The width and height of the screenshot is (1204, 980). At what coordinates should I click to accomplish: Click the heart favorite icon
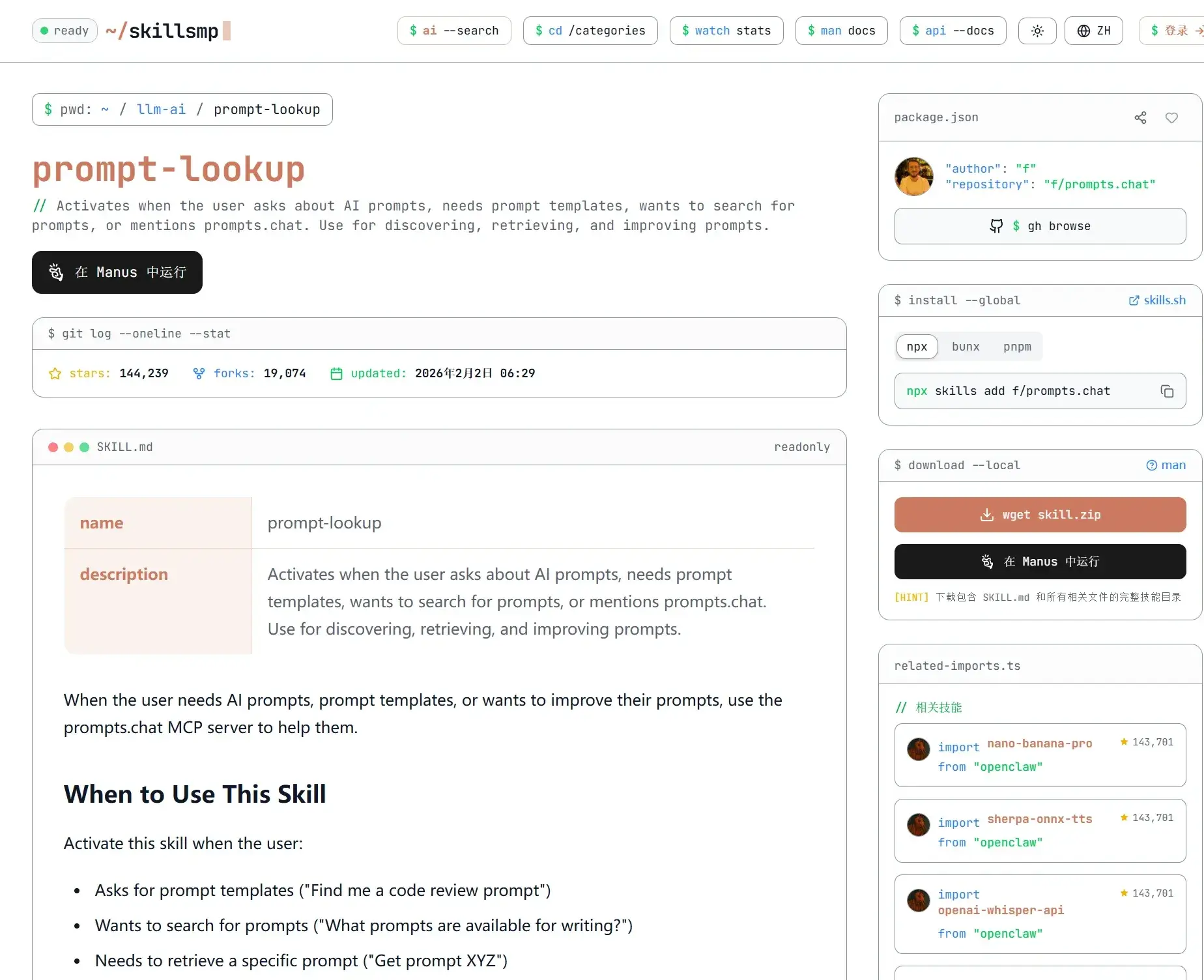[1171, 118]
